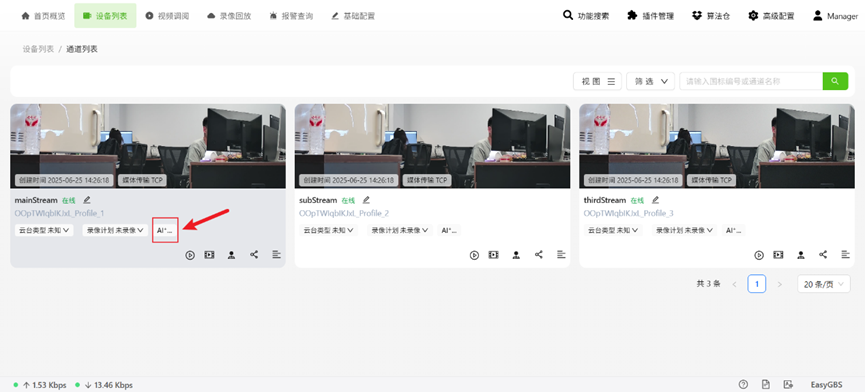Click 设备列表 breadcrumb link

click(38, 49)
